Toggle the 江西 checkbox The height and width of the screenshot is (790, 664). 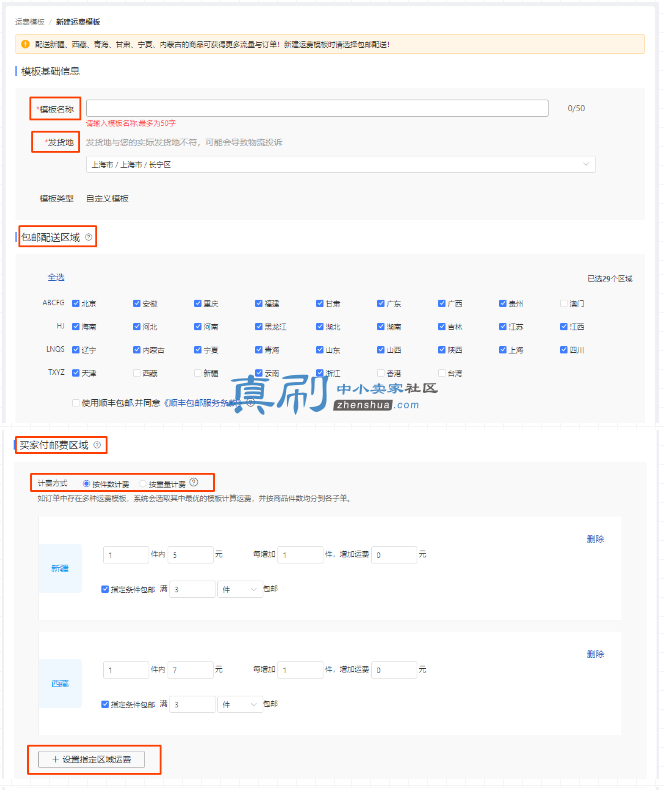(x=563, y=326)
